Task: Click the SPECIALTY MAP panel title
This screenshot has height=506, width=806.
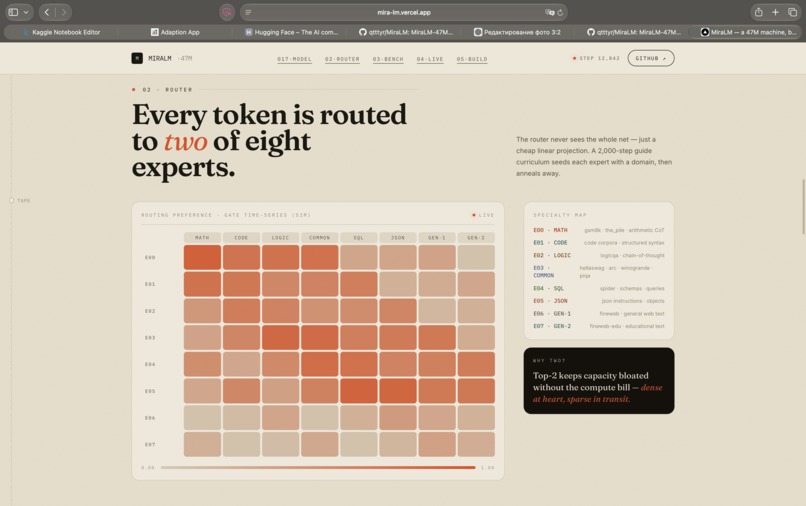Action: coord(560,215)
